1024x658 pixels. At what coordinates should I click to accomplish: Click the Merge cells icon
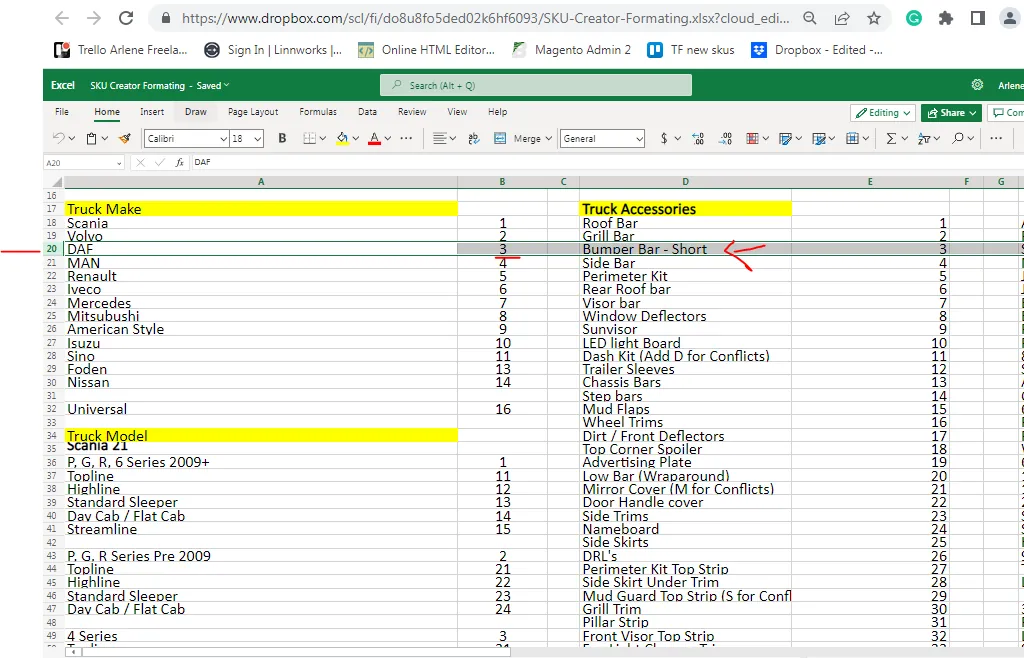pos(500,138)
